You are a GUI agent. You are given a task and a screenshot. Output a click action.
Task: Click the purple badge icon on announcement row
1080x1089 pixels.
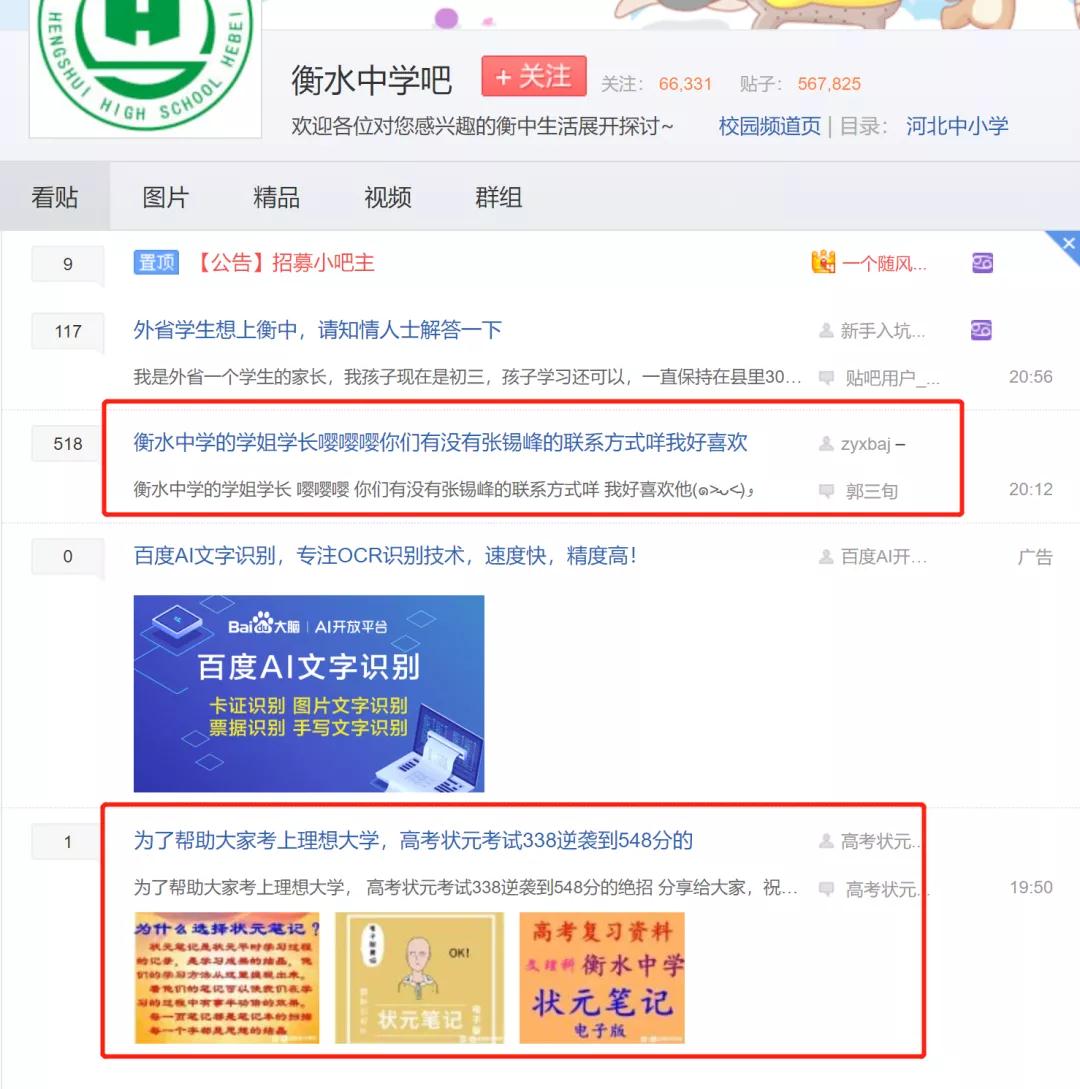coord(982,263)
